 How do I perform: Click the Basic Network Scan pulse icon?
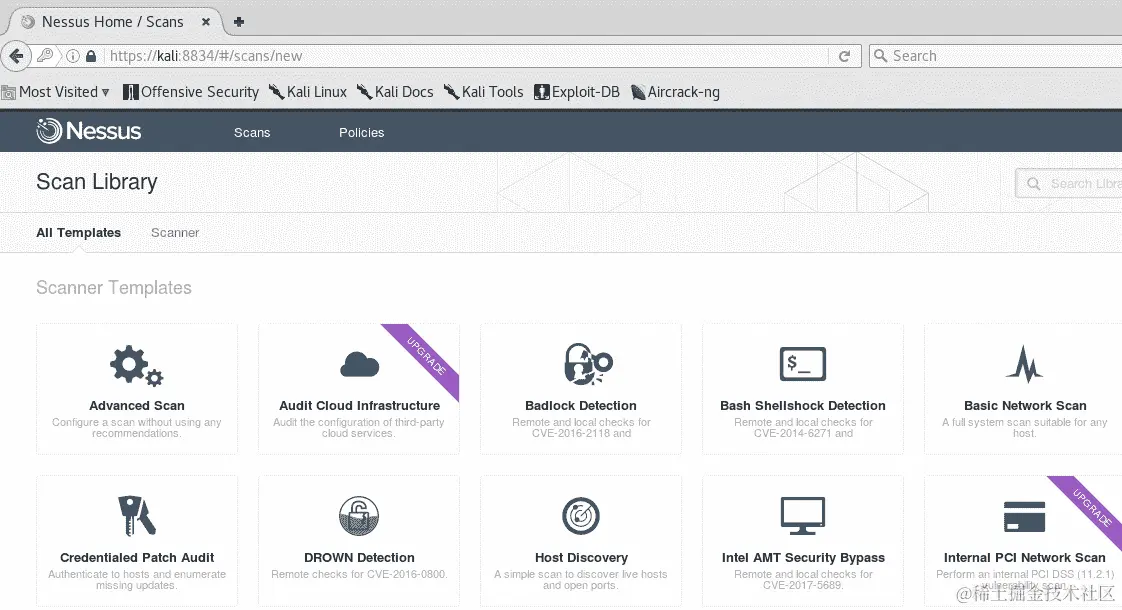[1024, 364]
